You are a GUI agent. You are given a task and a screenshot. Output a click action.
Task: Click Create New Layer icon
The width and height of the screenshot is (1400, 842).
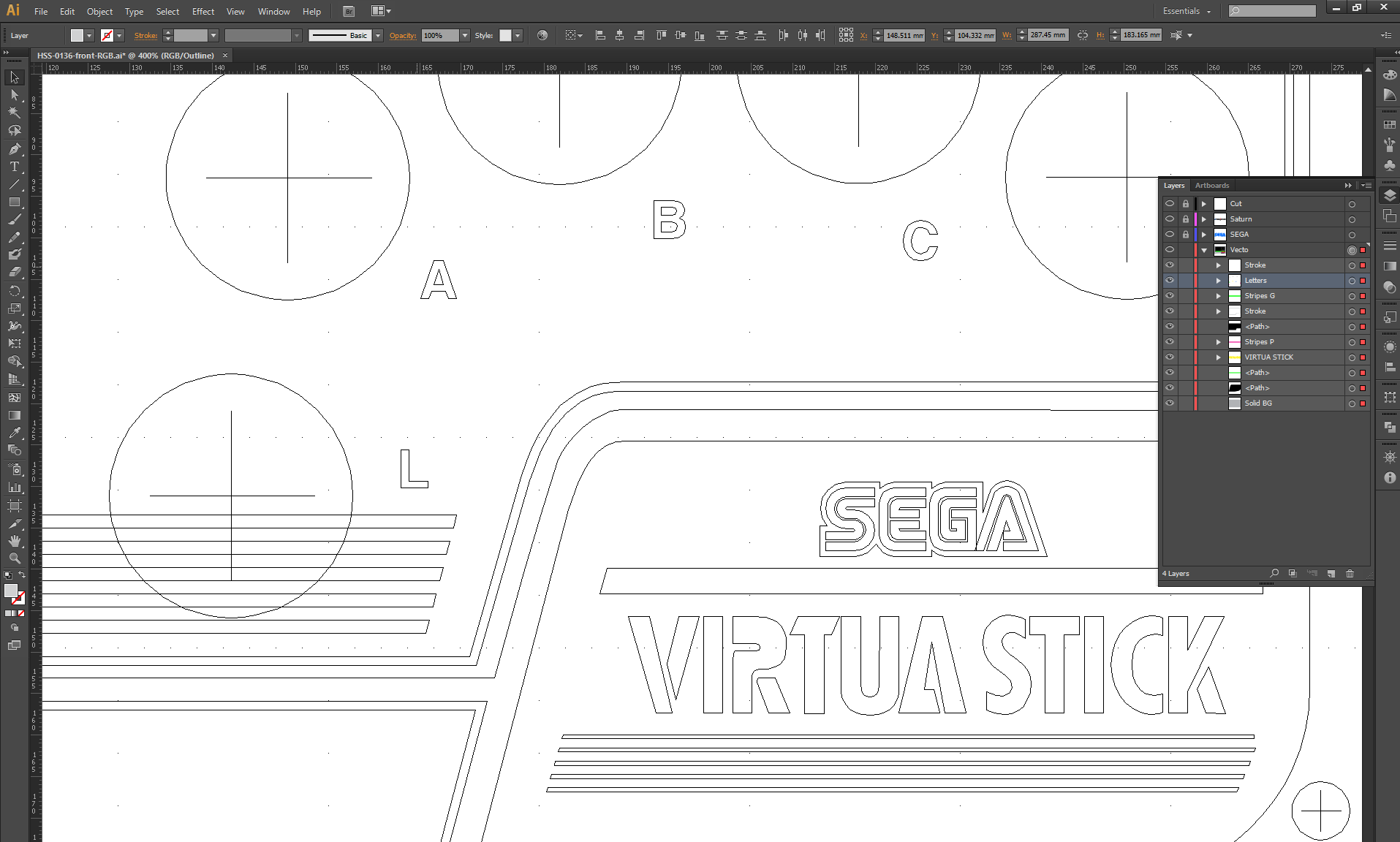tap(1331, 574)
